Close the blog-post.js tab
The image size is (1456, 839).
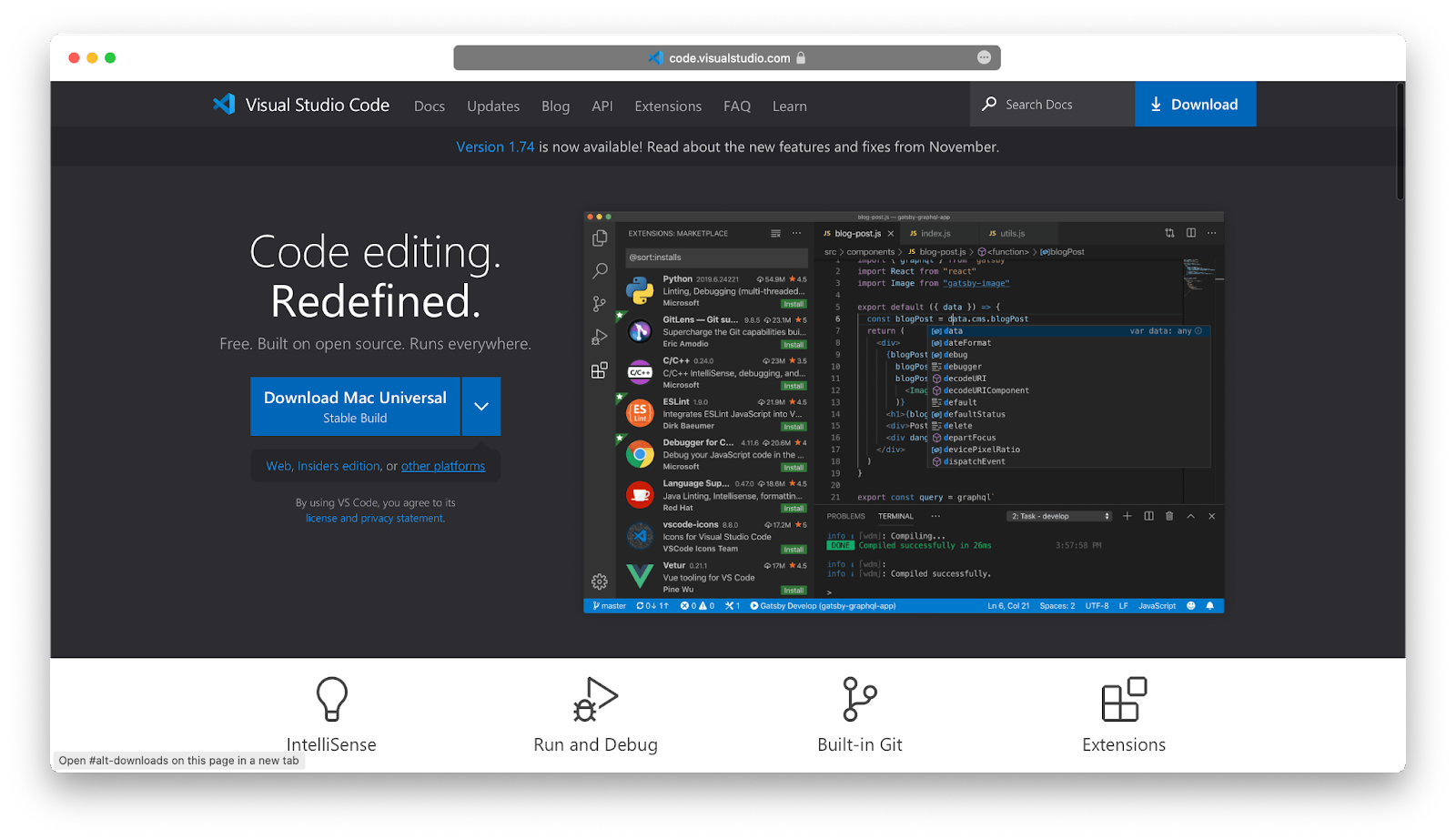pyautogui.click(x=891, y=234)
